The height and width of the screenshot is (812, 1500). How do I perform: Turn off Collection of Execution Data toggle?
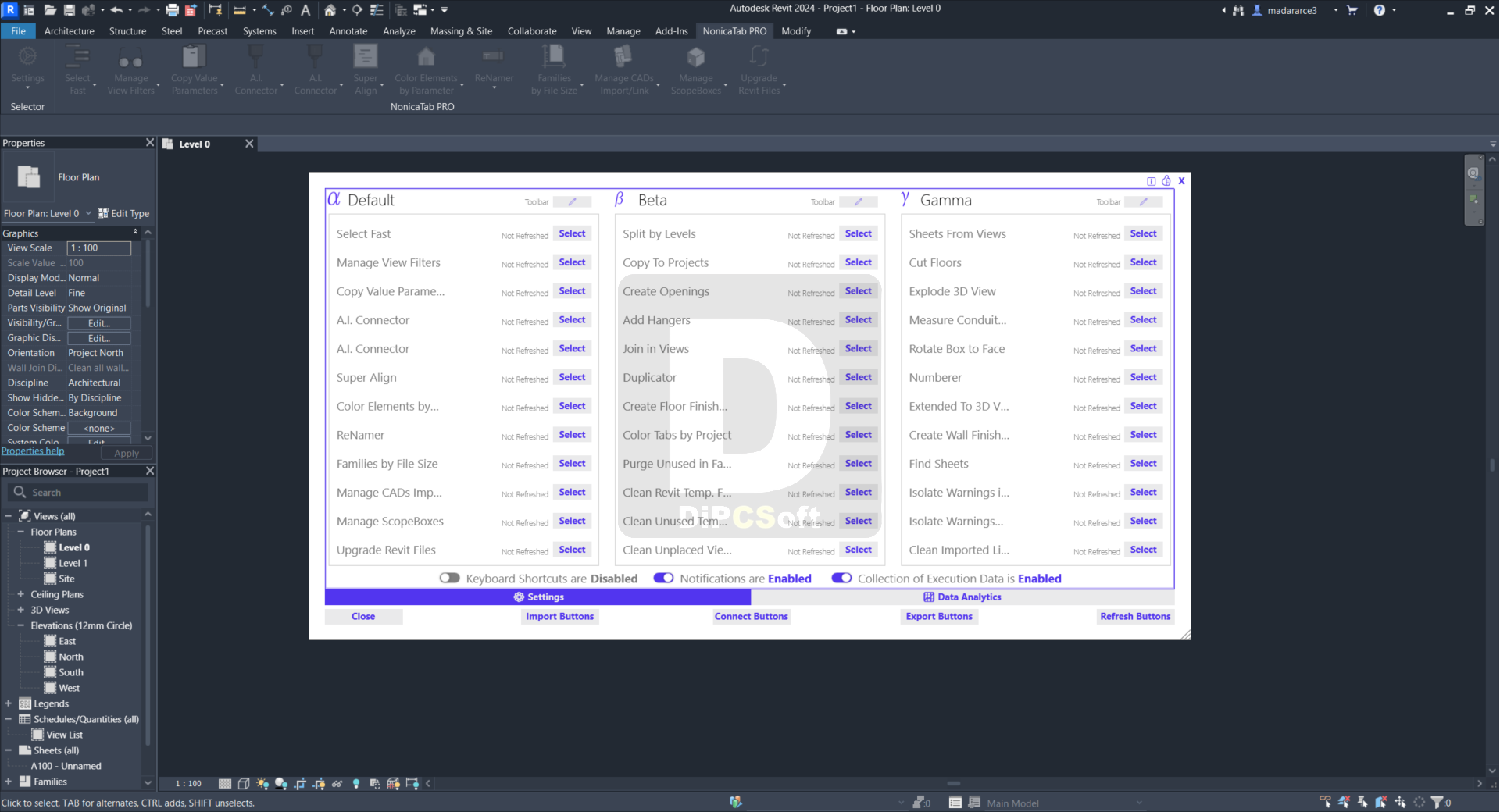pos(841,578)
